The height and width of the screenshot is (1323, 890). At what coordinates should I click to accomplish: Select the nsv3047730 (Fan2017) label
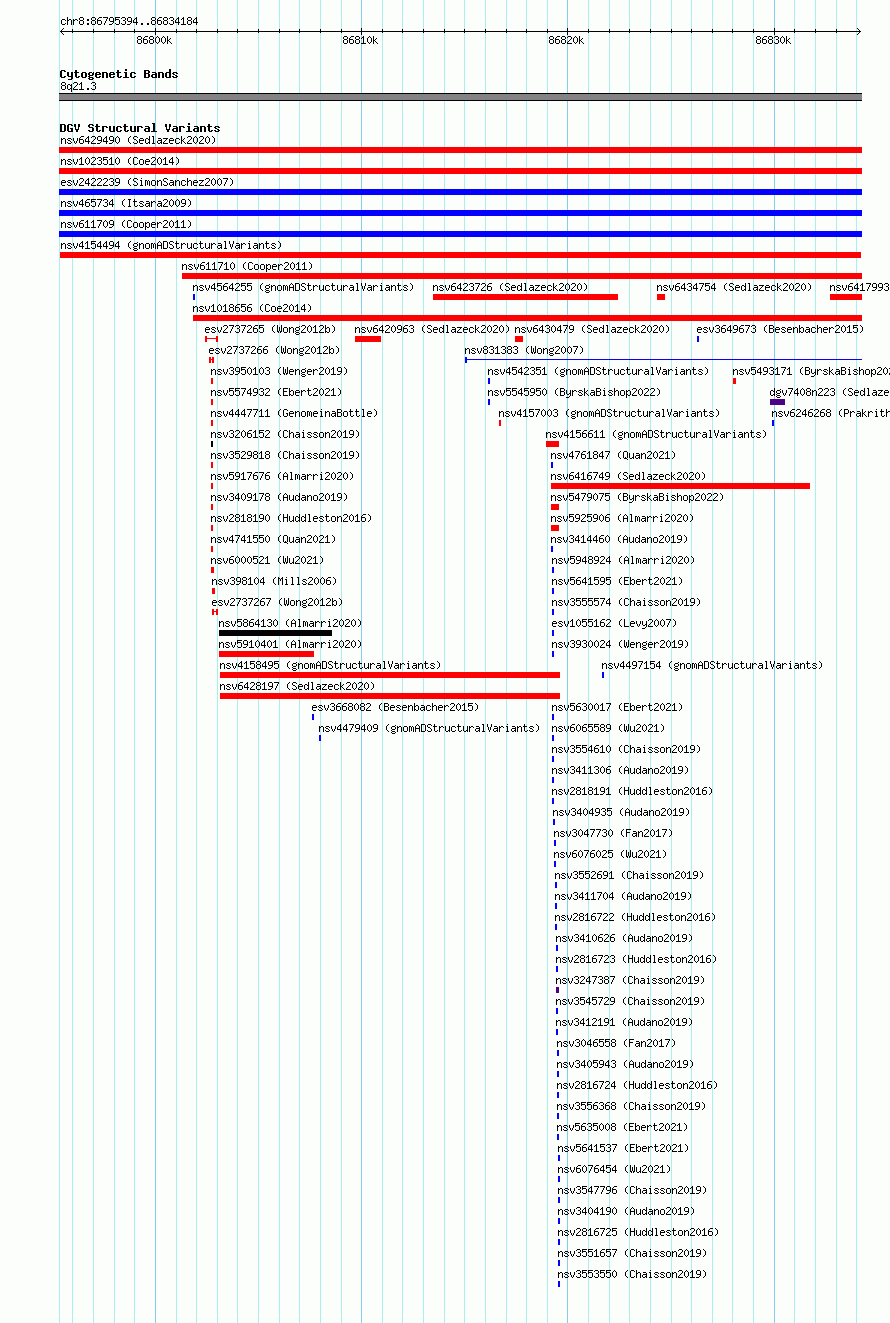[x=613, y=834]
